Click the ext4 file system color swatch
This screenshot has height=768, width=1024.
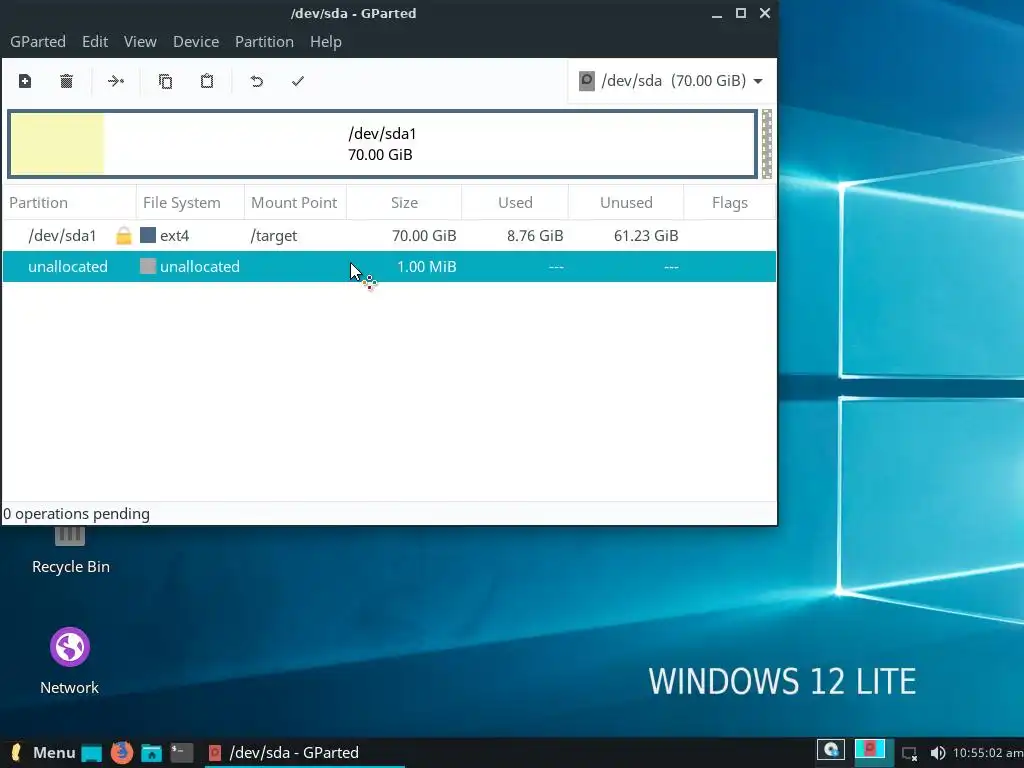pos(148,235)
